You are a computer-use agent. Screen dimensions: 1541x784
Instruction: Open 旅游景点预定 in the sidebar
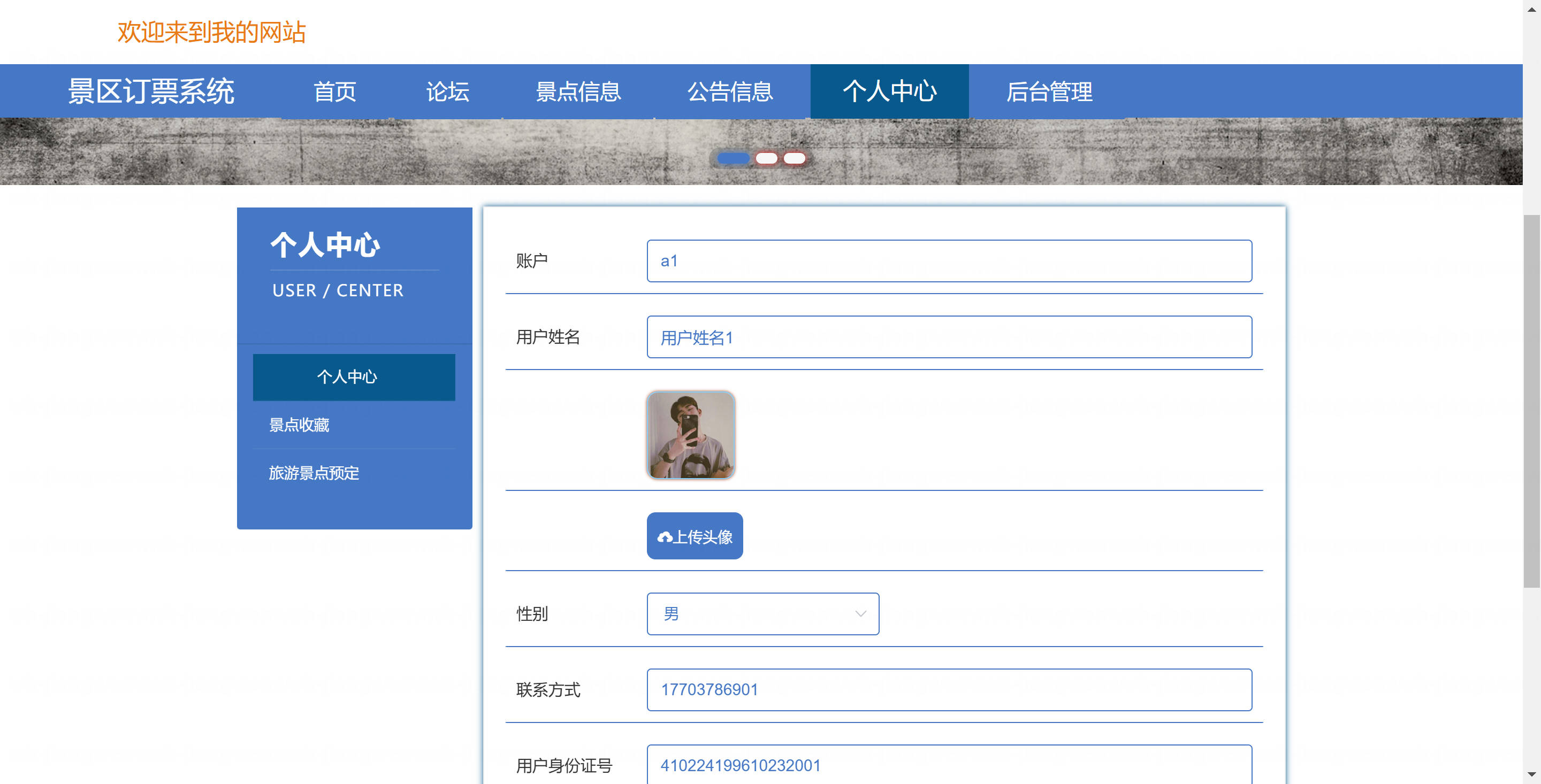[354, 473]
